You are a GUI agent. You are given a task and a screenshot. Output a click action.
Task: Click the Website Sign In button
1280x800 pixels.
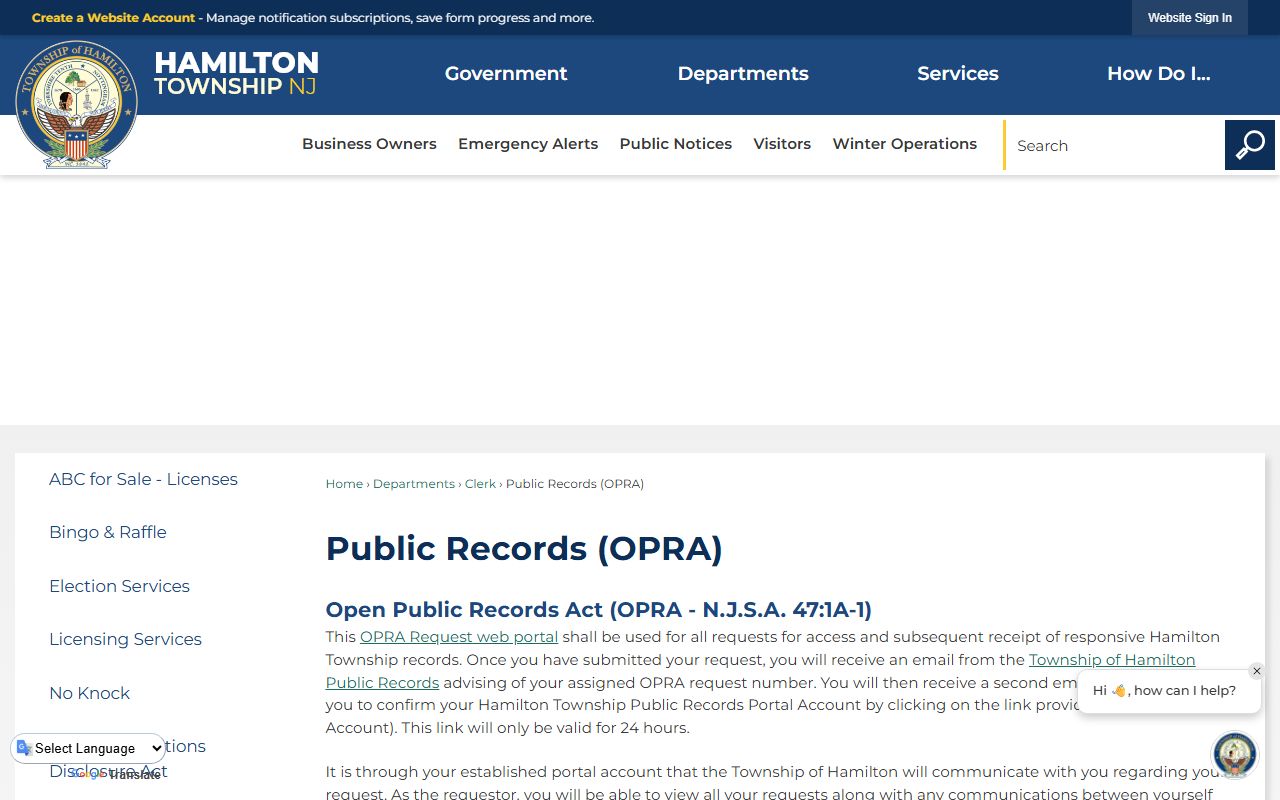click(x=1190, y=18)
